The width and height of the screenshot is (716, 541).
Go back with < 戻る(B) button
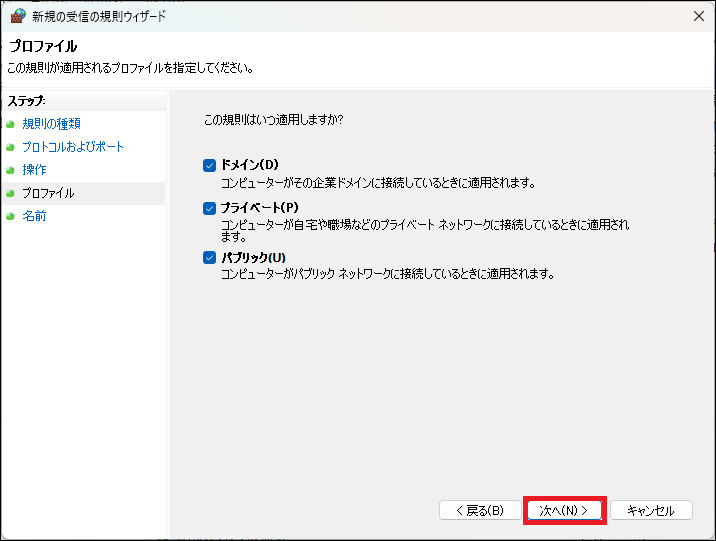480,510
